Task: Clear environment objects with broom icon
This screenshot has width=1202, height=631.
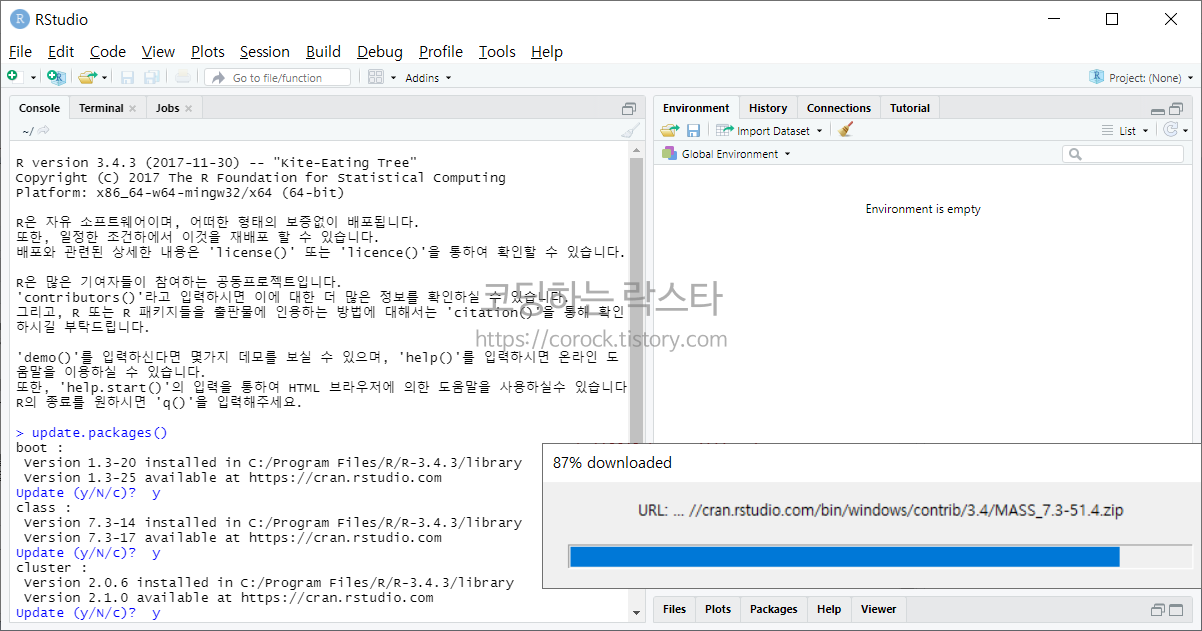Action: click(x=846, y=130)
